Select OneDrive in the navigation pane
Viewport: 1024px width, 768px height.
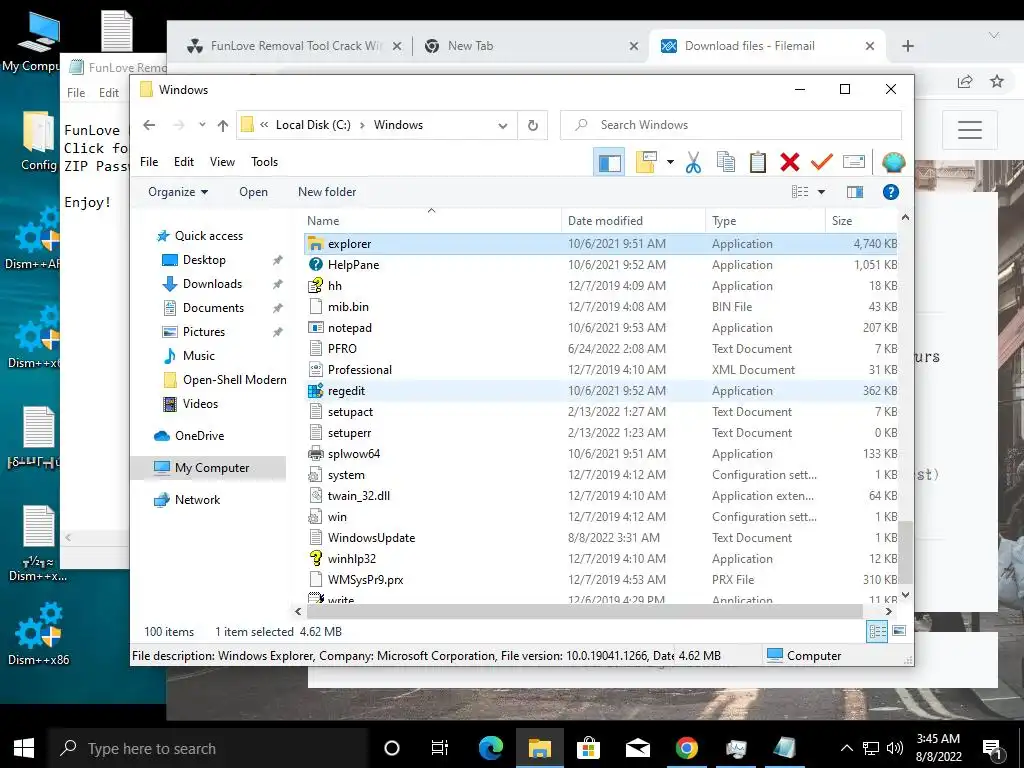click(x=199, y=436)
